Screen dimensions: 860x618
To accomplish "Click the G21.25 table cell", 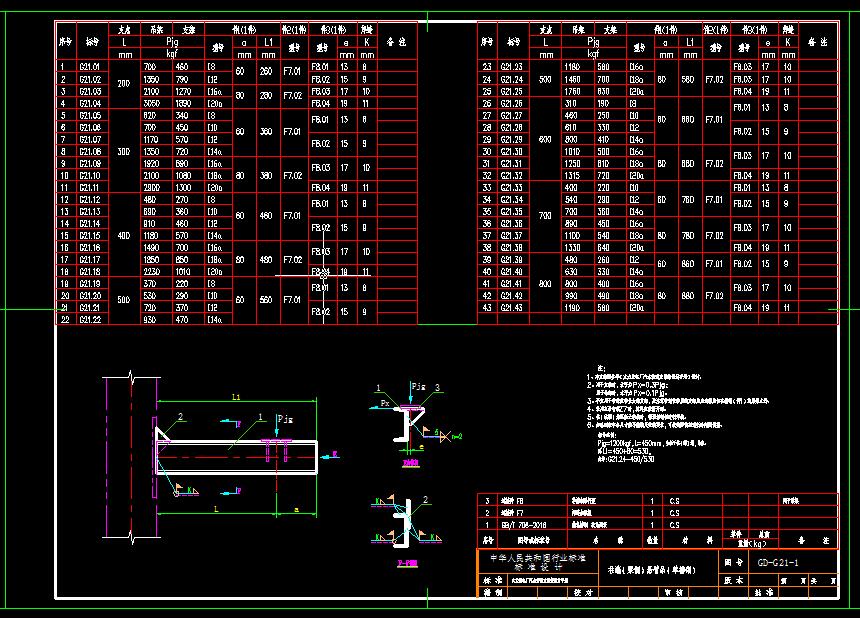I will [511, 92].
